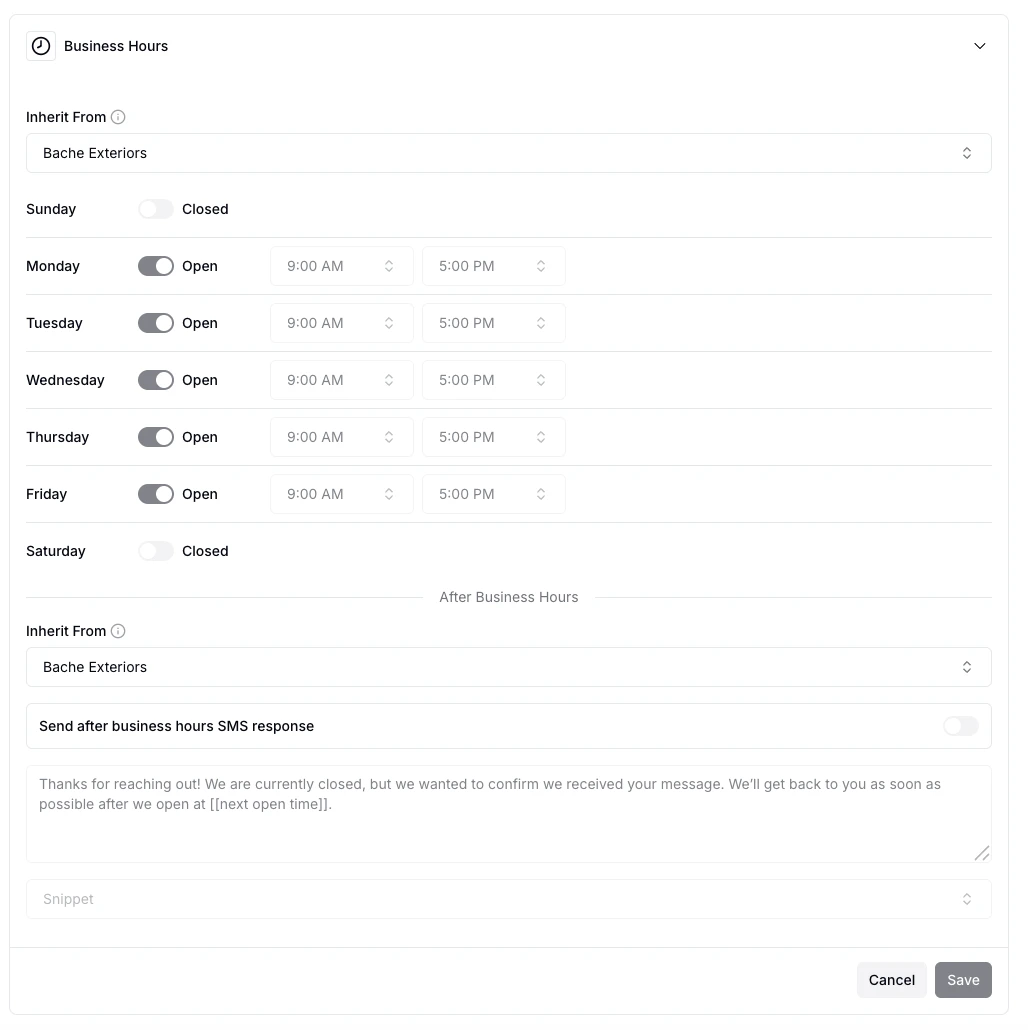Screen dimensions: 1028x1030
Task: Toggle Sunday open status
Action: [x=156, y=209]
